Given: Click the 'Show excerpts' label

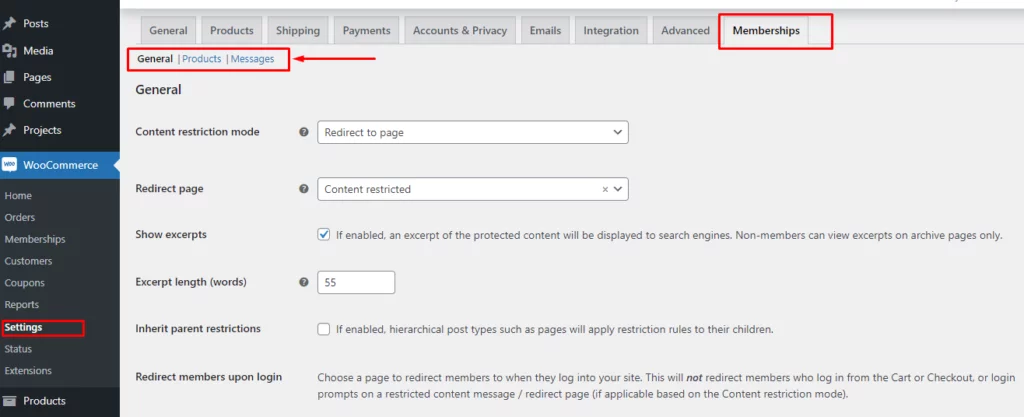Looking at the screenshot, I should (171, 234).
